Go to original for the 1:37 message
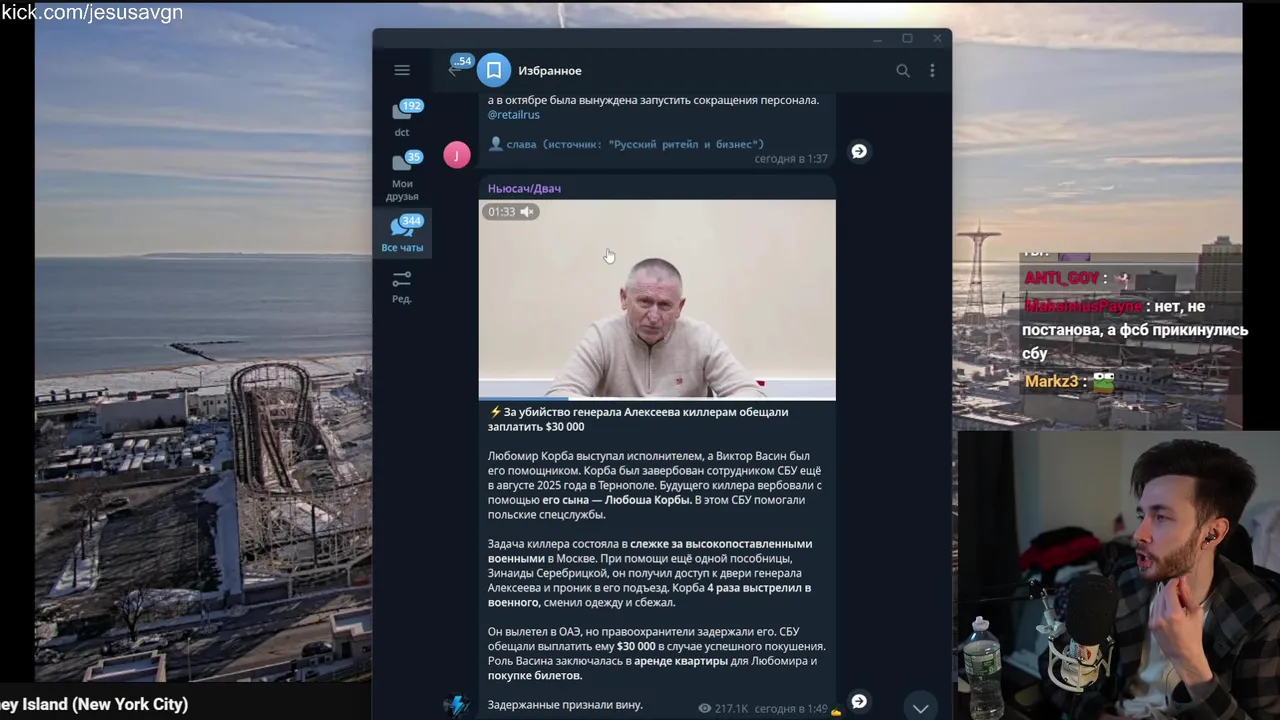1280x720 pixels. pos(859,151)
